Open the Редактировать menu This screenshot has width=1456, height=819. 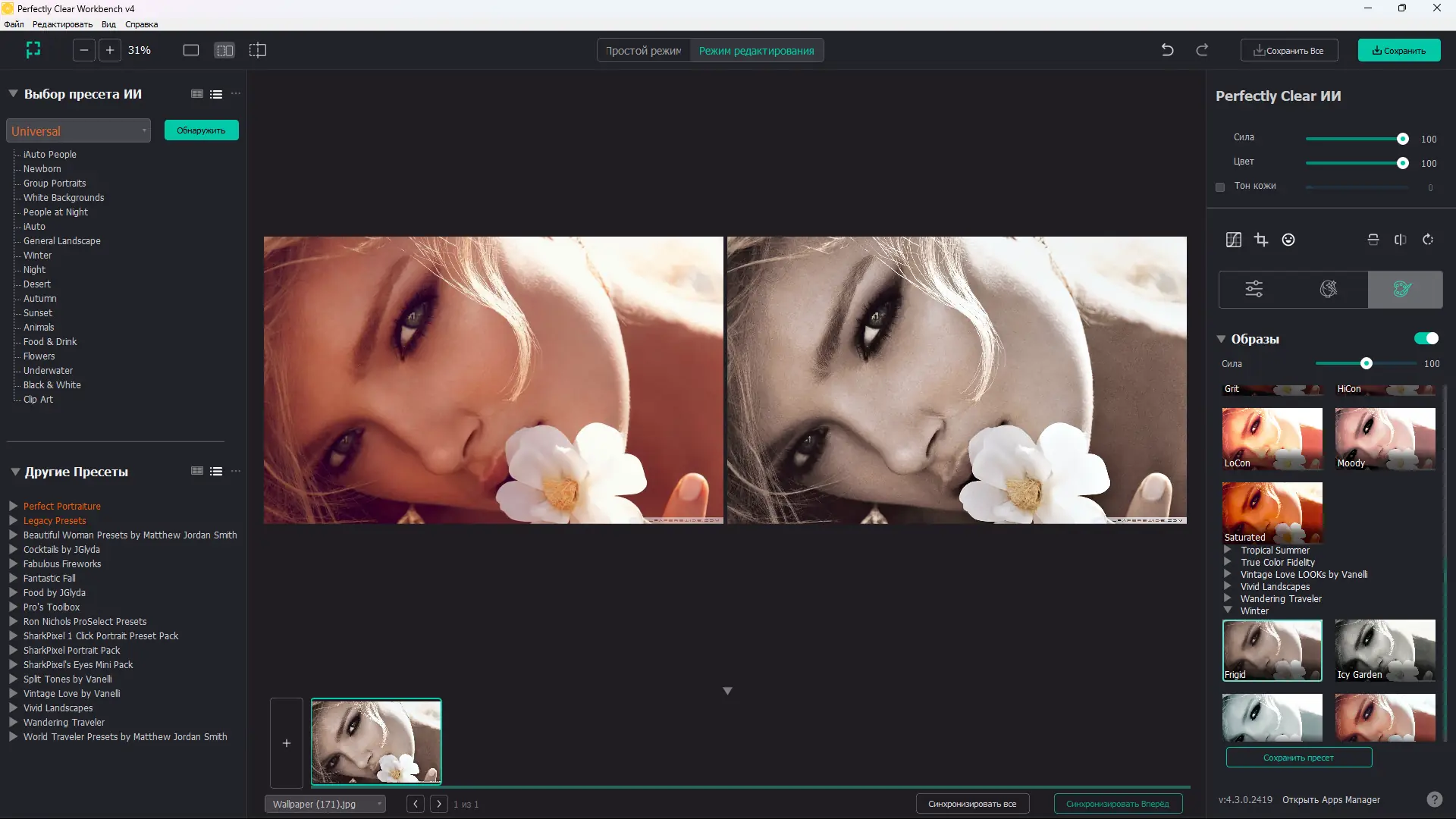tap(62, 24)
